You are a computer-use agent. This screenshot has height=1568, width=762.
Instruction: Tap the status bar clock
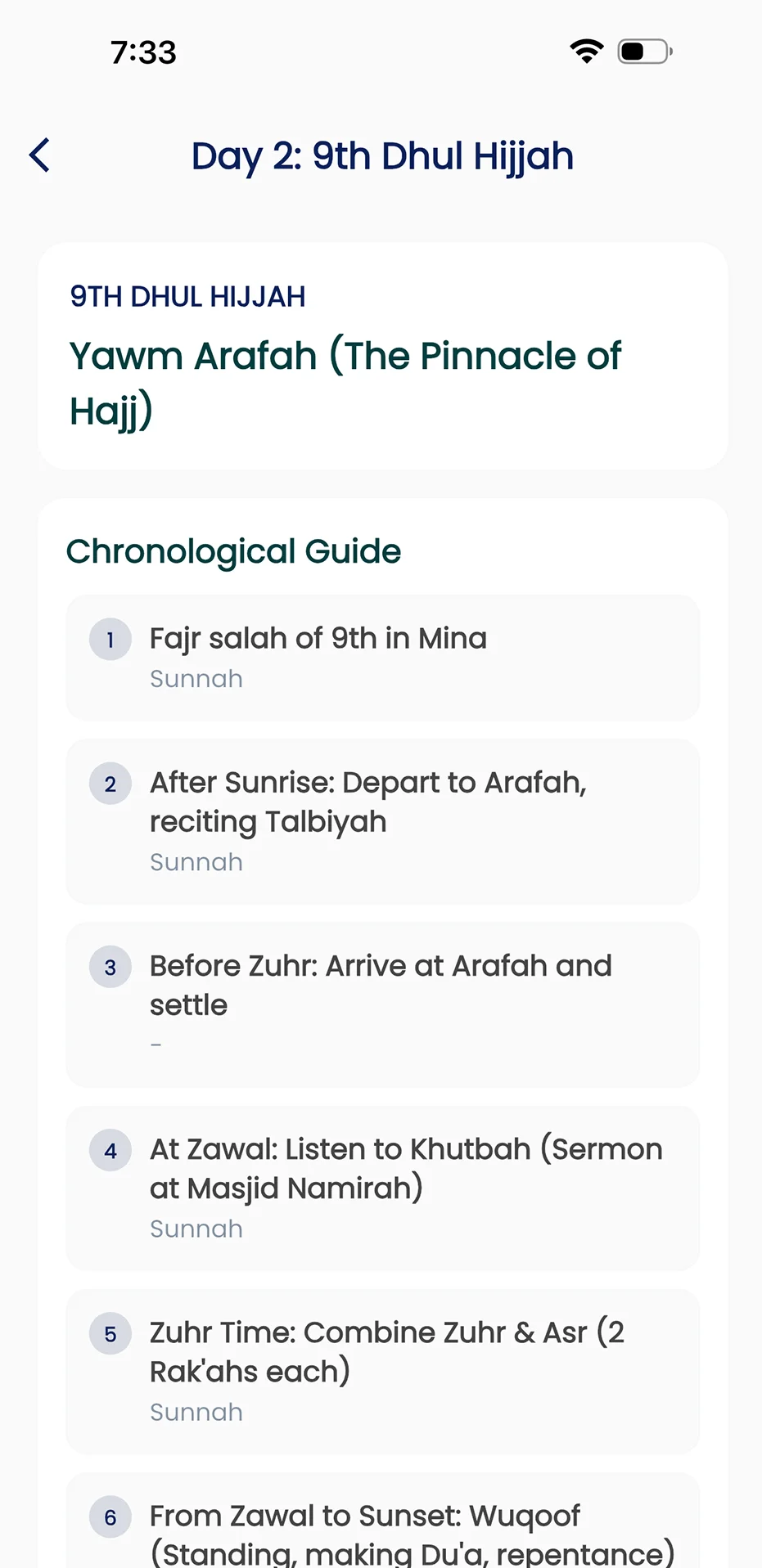[143, 52]
